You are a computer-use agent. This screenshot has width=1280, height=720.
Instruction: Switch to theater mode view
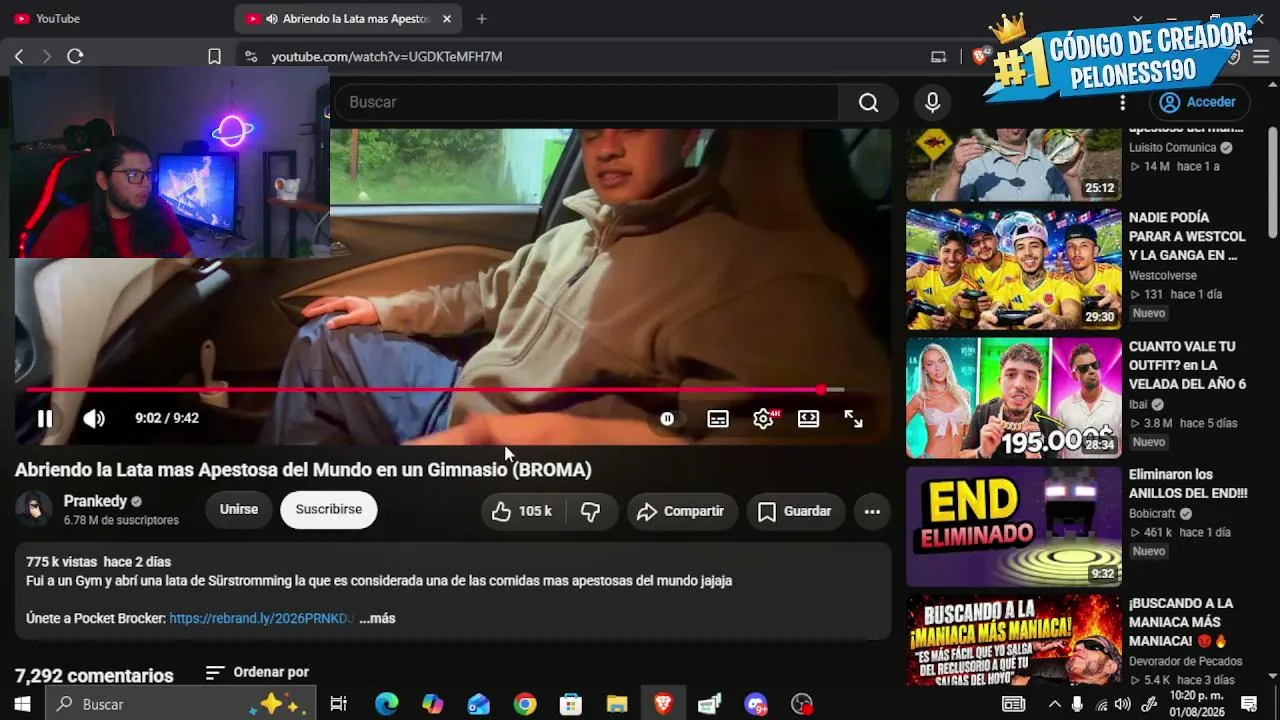pos(808,419)
